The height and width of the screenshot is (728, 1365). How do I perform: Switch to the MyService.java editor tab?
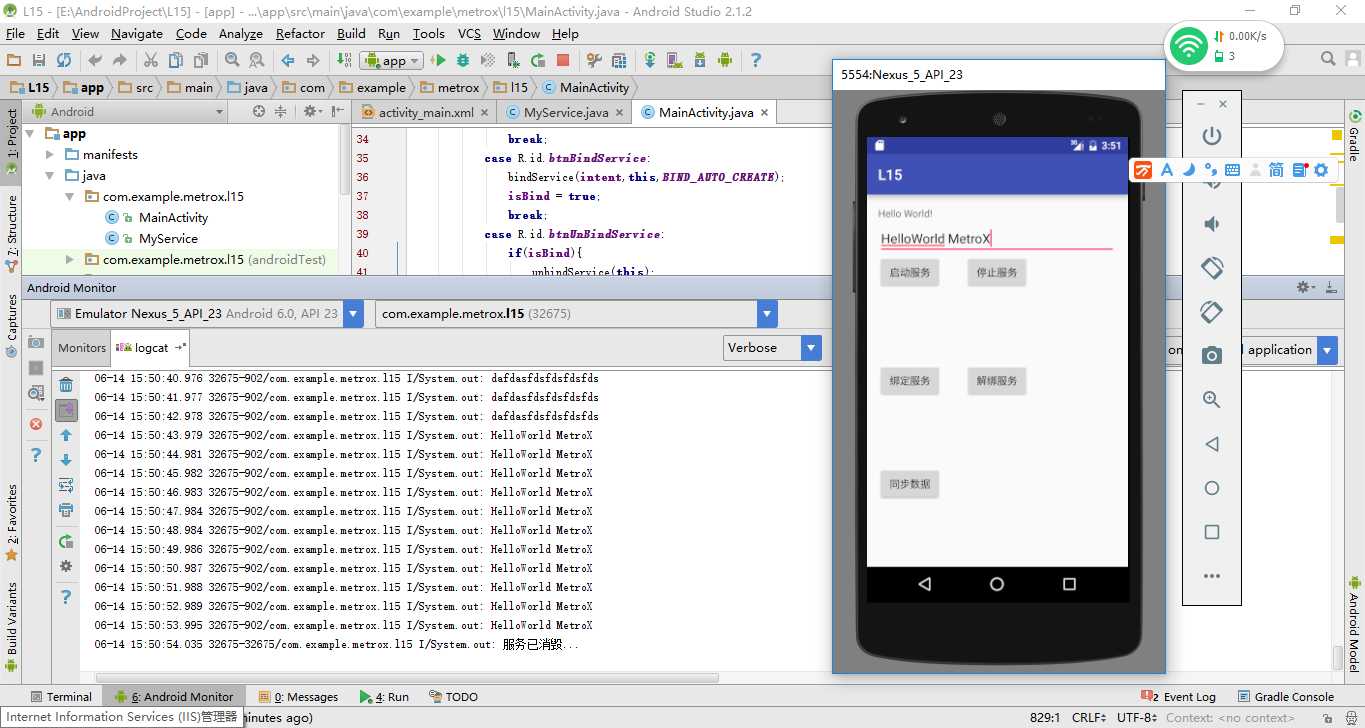(566, 113)
